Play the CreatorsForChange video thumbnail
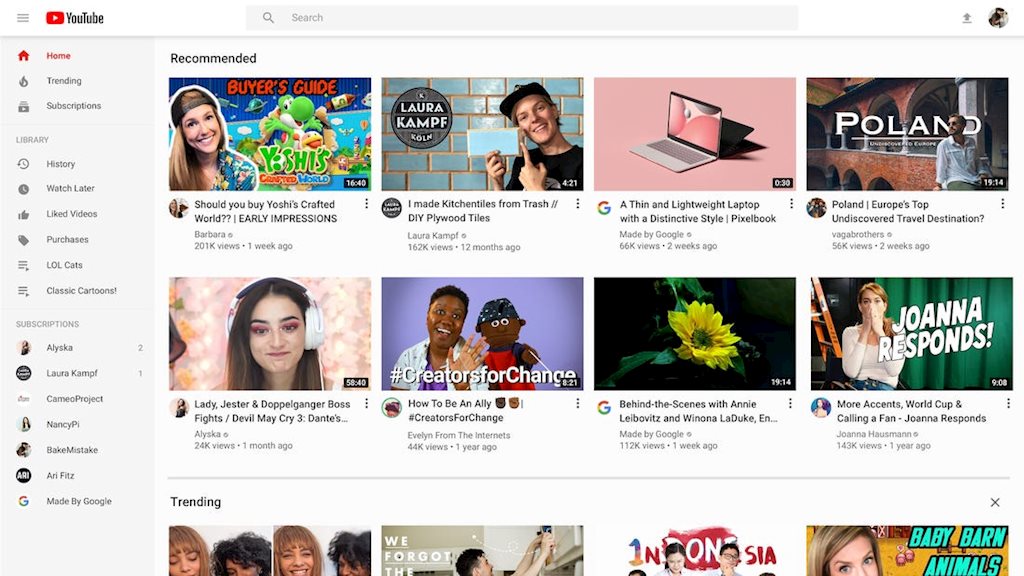Viewport: 1024px width, 576px height. click(x=482, y=334)
